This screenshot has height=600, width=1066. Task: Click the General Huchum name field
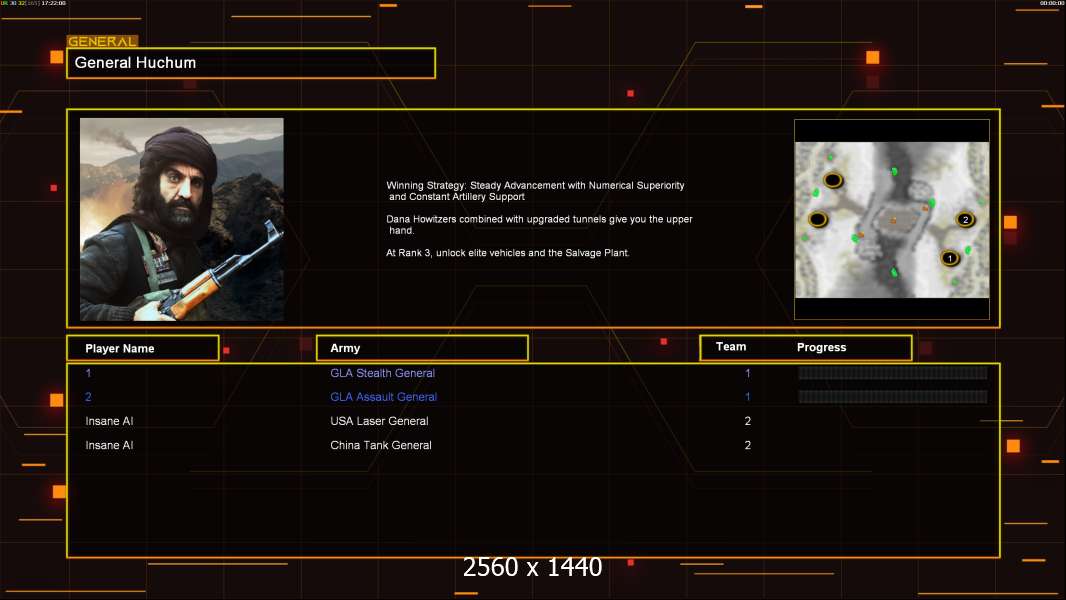[251, 63]
